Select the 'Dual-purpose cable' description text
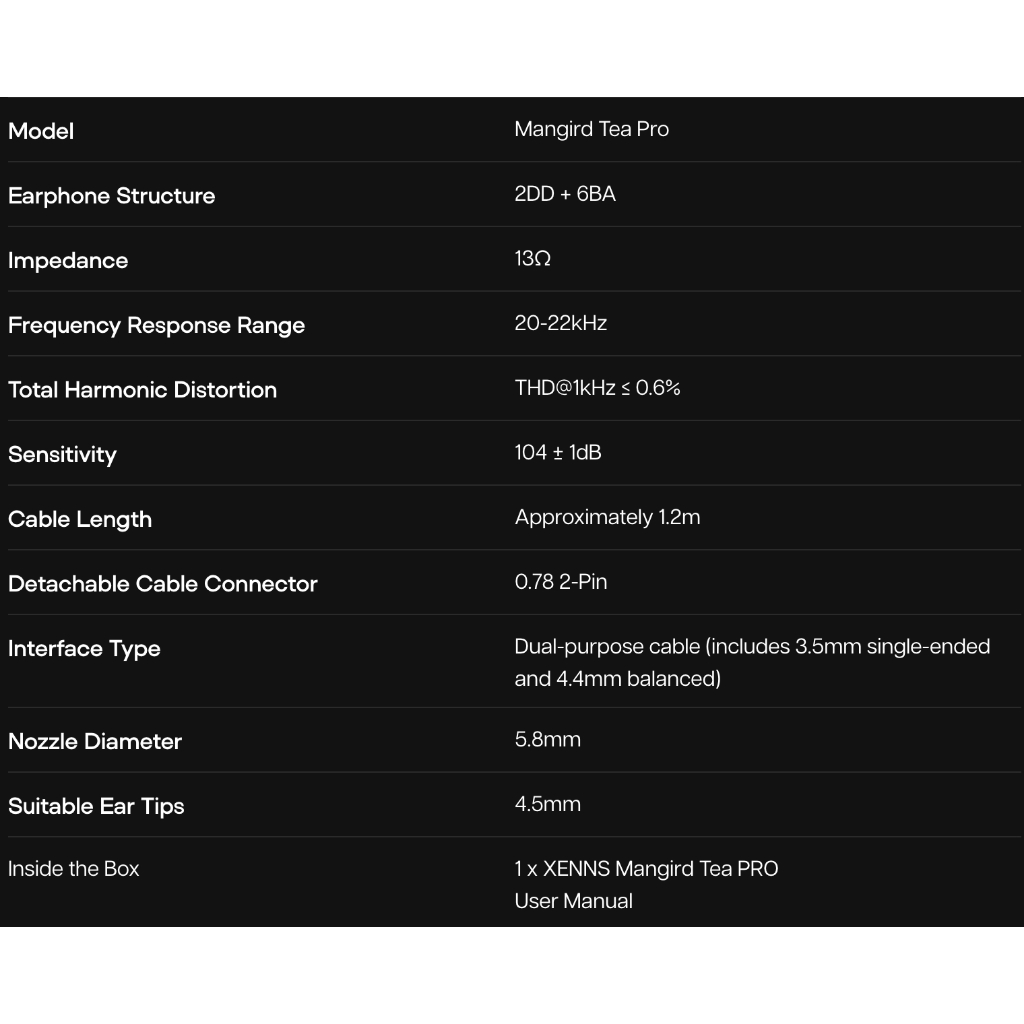This screenshot has height=1024, width=1024. coord(752,662)
